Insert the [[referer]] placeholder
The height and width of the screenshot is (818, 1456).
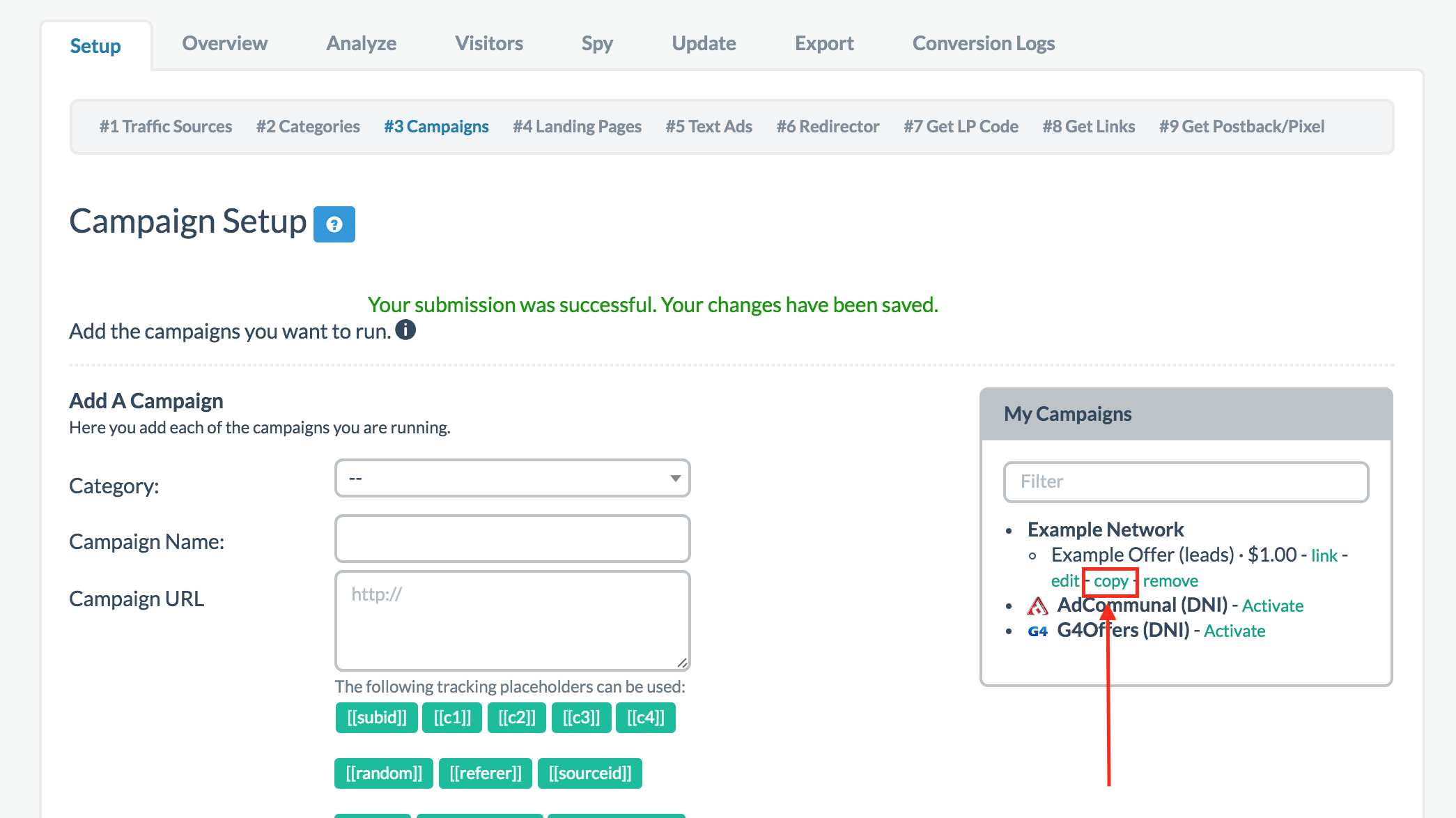[x=486, y=773]
